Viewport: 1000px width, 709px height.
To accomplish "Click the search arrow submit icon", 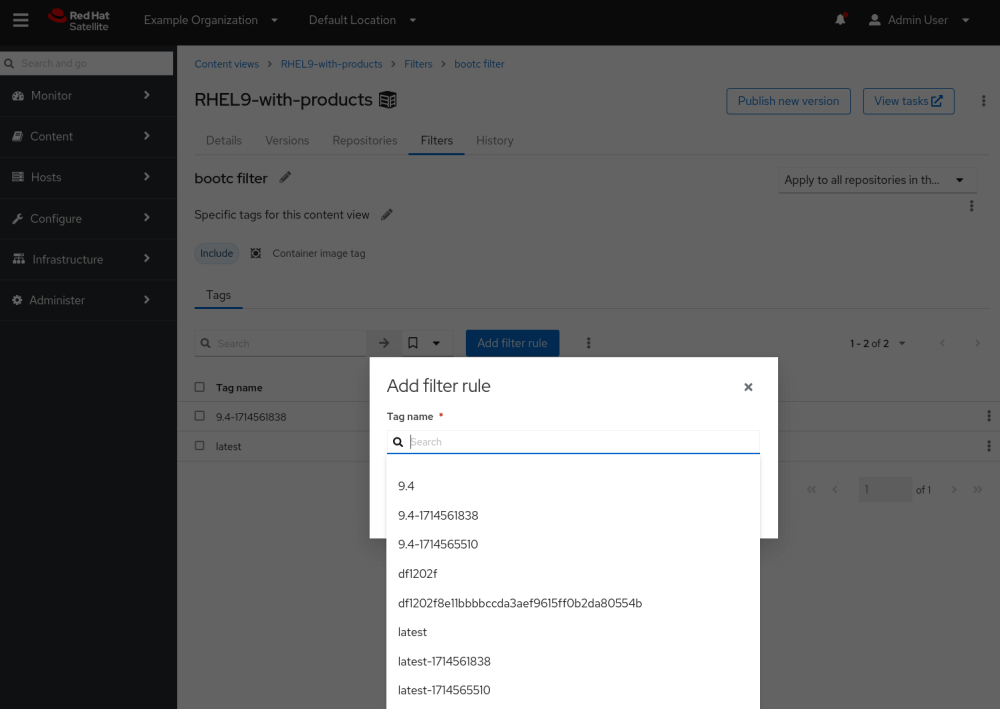I will (384, 342).
